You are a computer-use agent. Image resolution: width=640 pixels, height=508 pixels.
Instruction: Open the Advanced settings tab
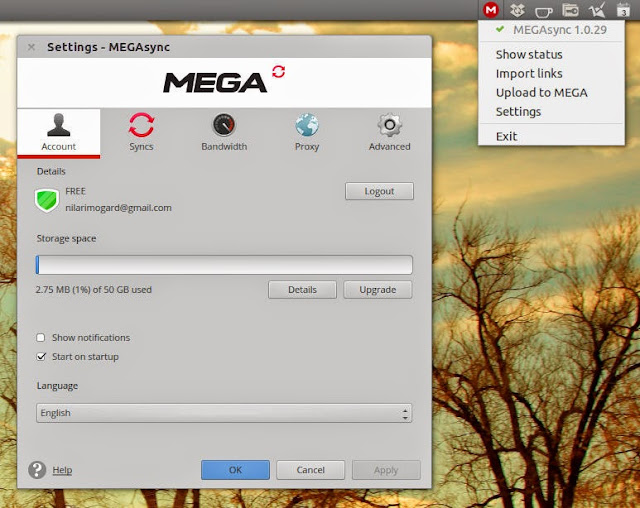click(x=389, y=133)
